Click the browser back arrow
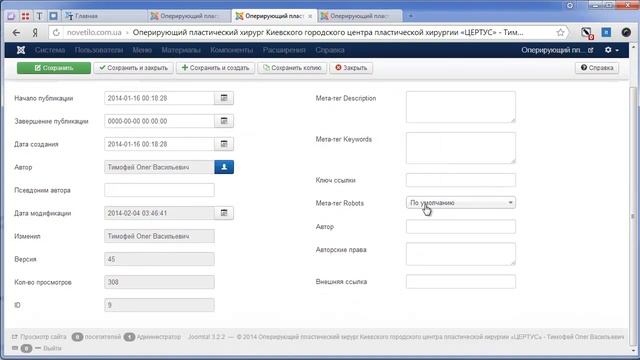Image resolution: width=640 pixels, height=360 pixels. pos(16,32)
